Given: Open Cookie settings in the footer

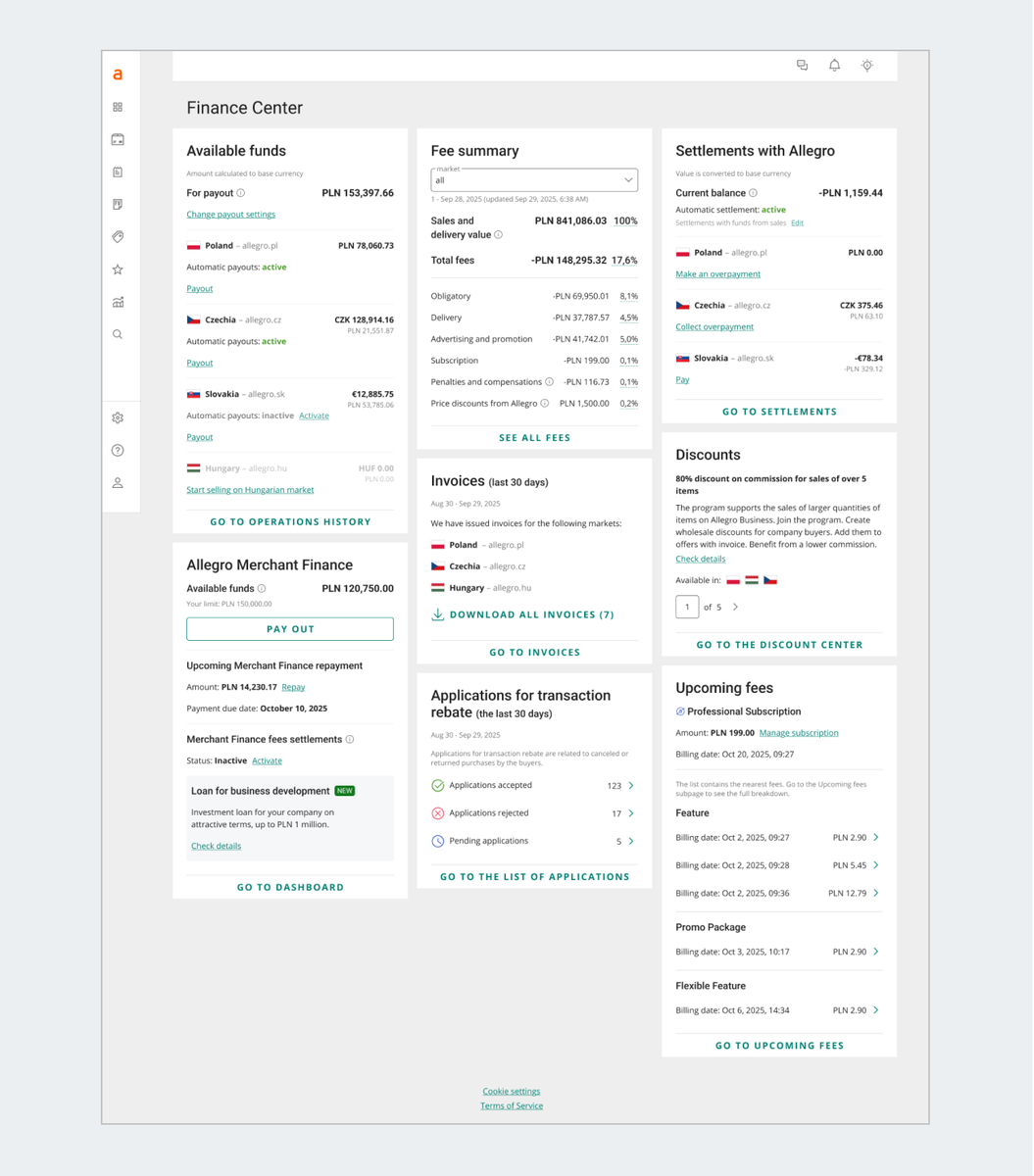Looking at the screenshot, I should coord(511,1092).
